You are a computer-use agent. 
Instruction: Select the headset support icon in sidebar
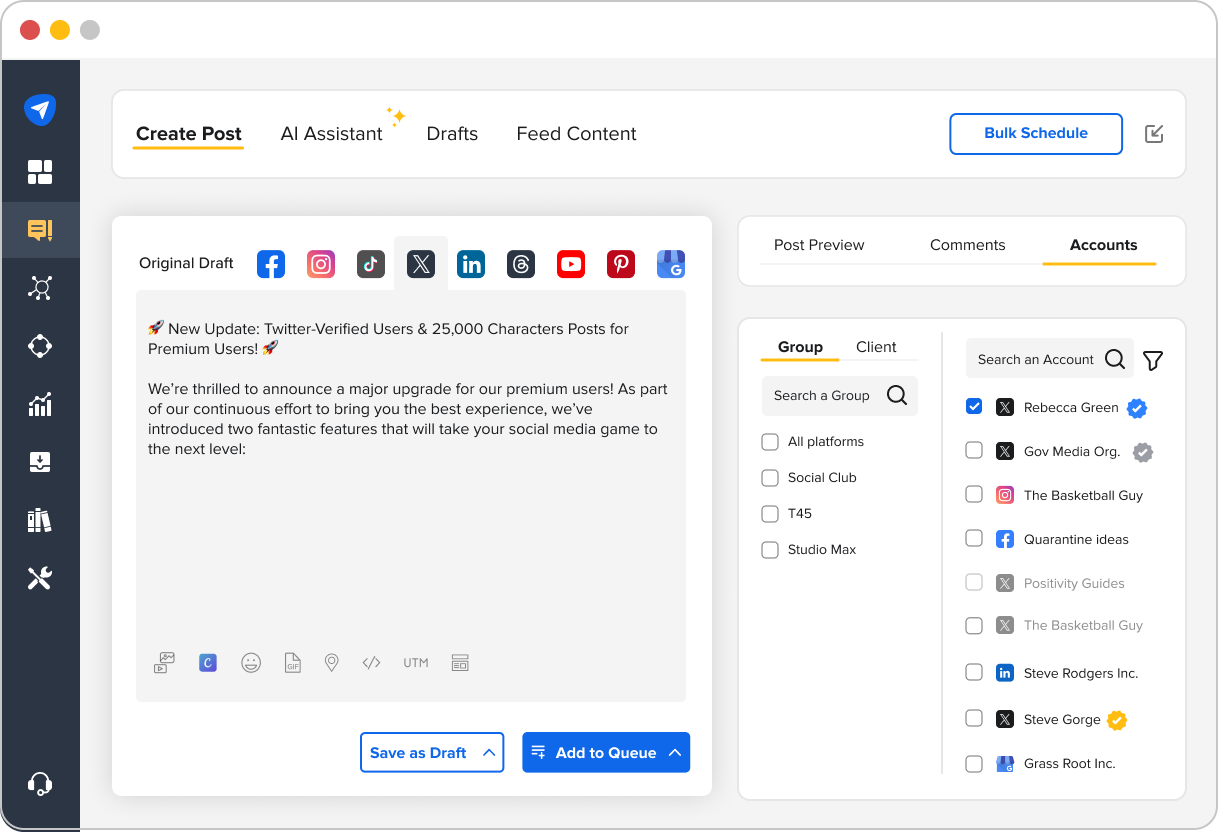tap(41, 784)
